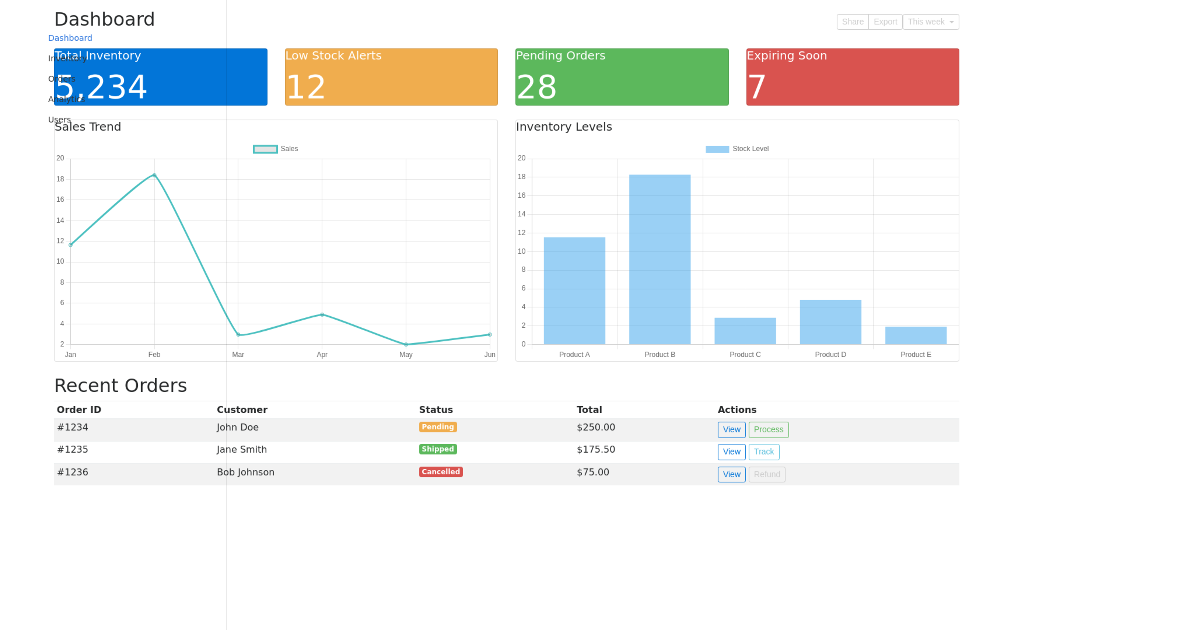Click the Total Inventory summary card
Image resolution: width=1200 pixels, height=630 pixels.
pyautogui.click(x=160, y=76)
